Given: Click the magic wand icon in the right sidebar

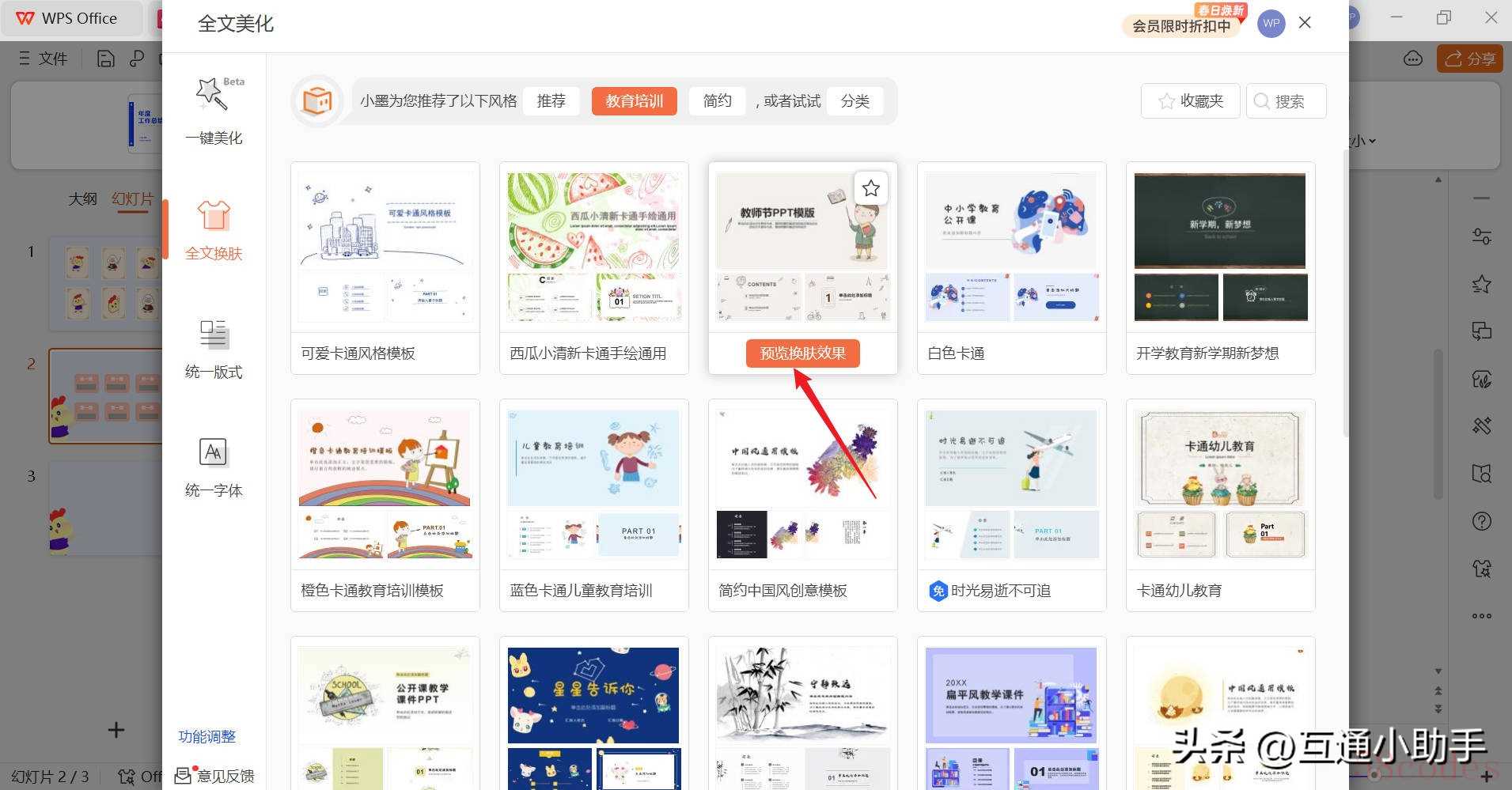Looking at the screenshot, I should tap(1482, 426).
